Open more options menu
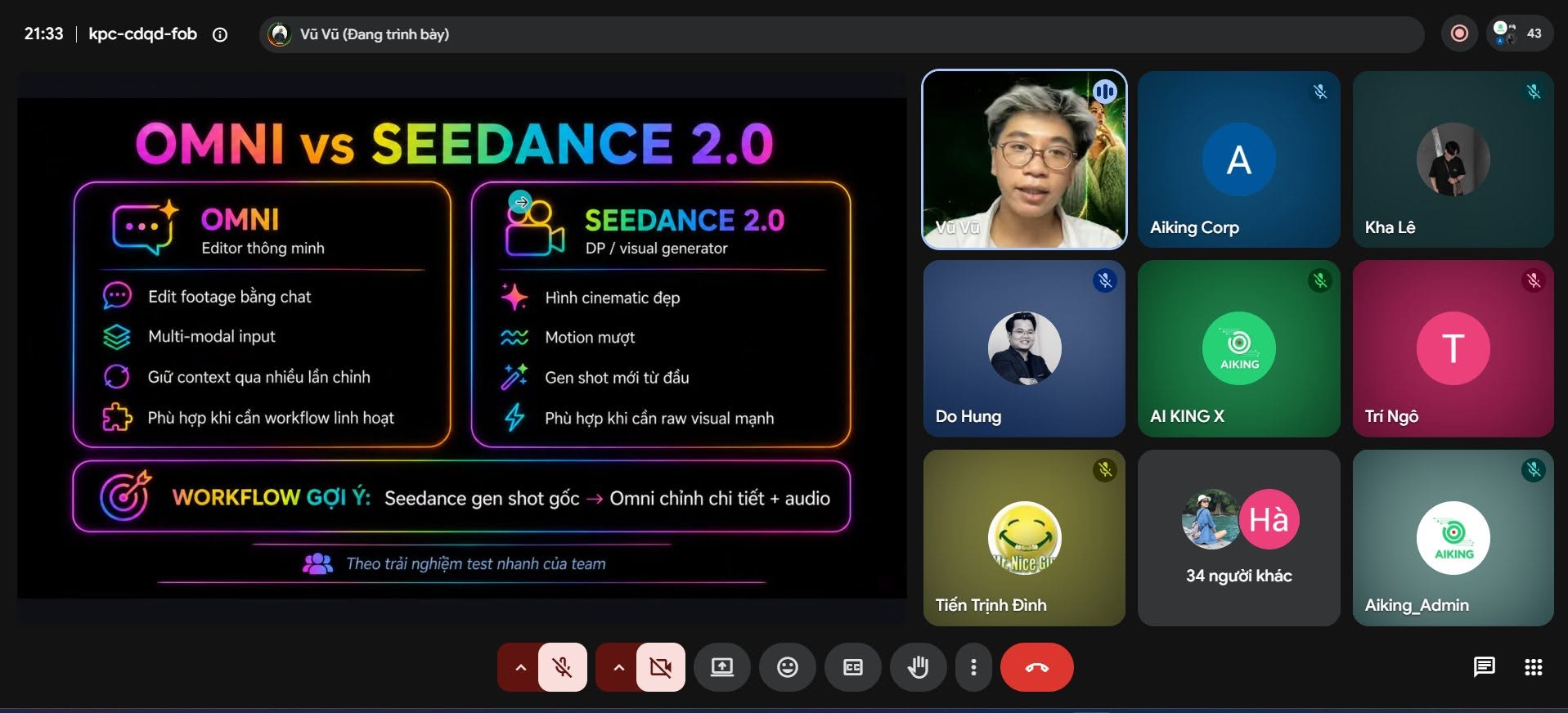Screen dimensions: 1568x713 coord(973,667)
